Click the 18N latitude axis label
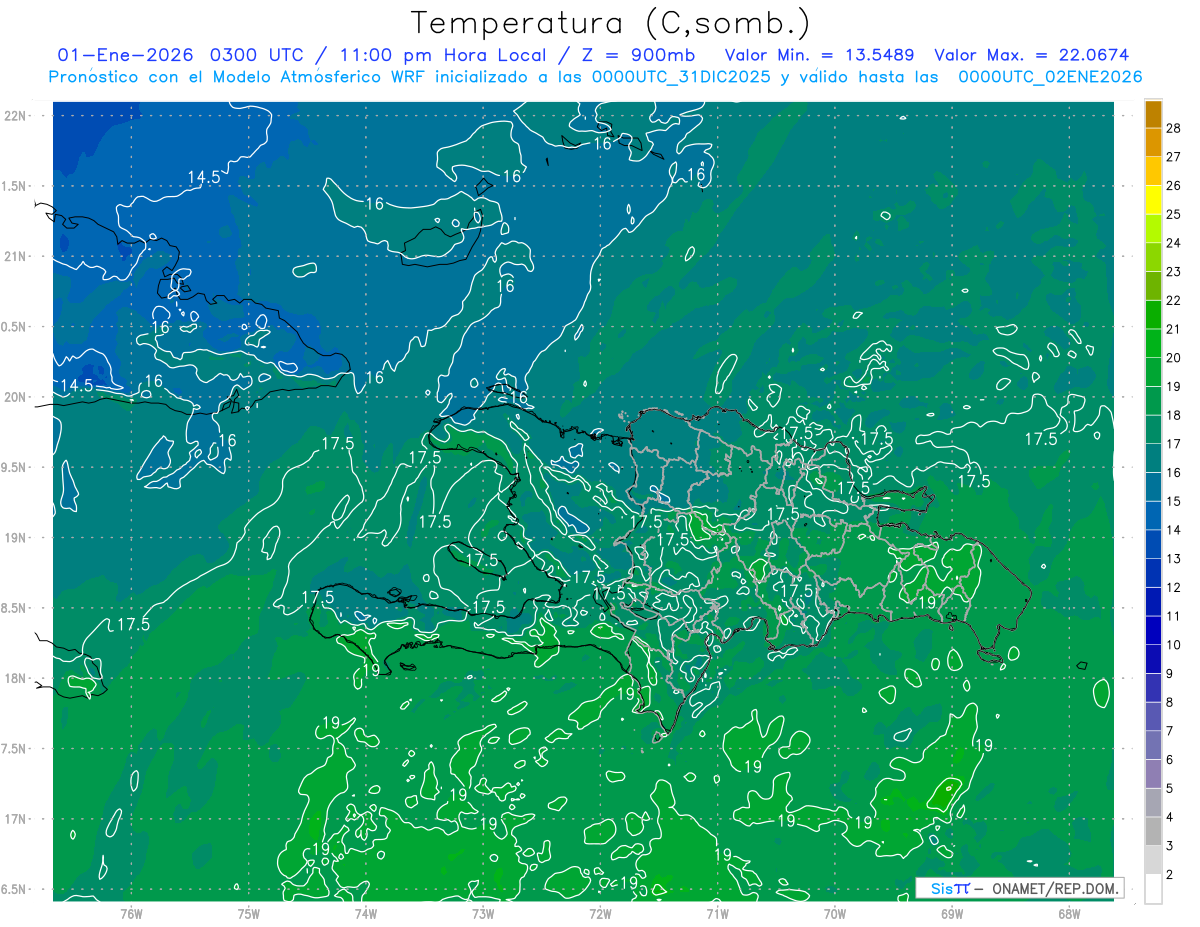1200x927 pixels. (14, 679)
